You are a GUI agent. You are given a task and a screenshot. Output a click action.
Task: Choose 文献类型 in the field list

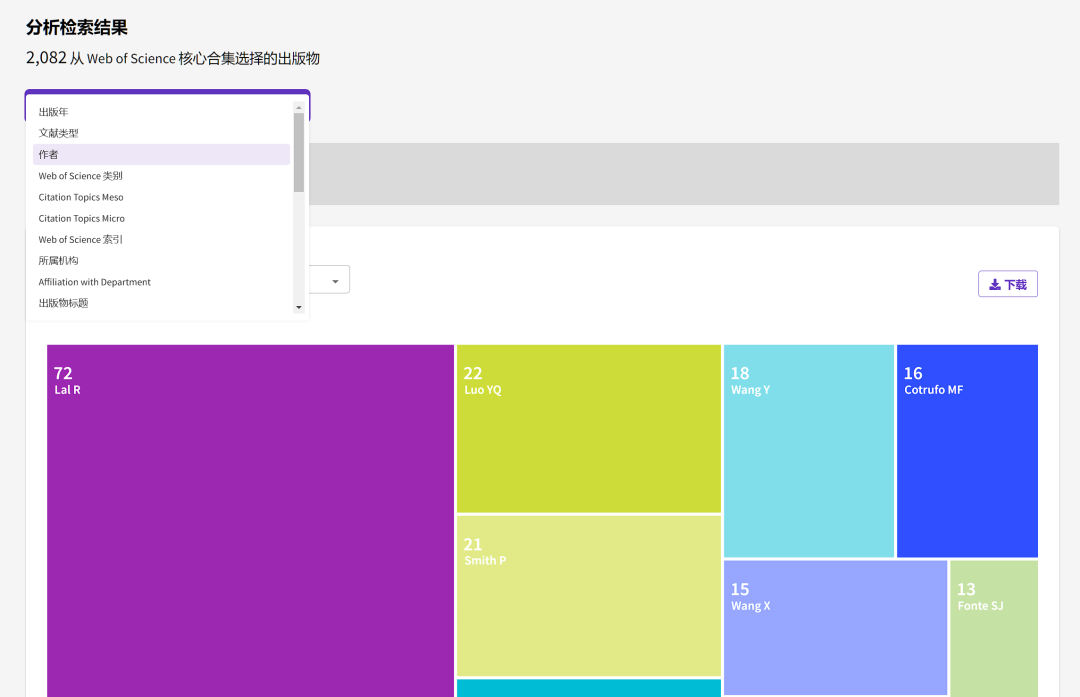(x=59, y=133)
